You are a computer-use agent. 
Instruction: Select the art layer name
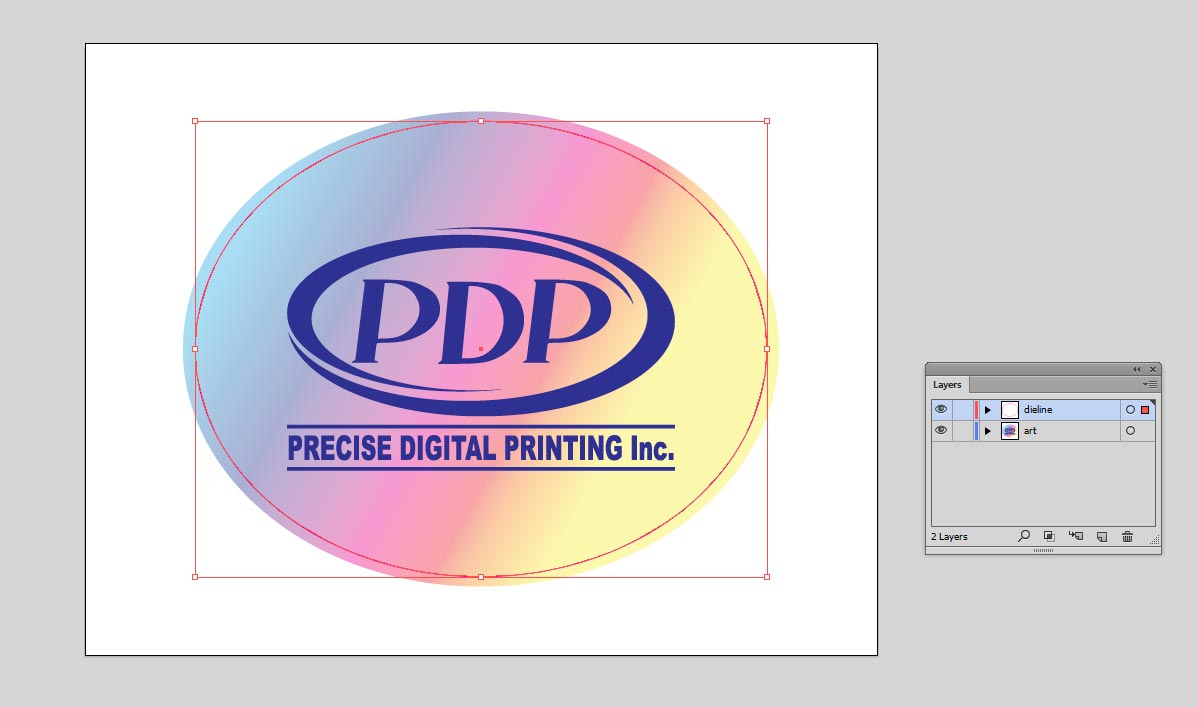pos(1030,431)
